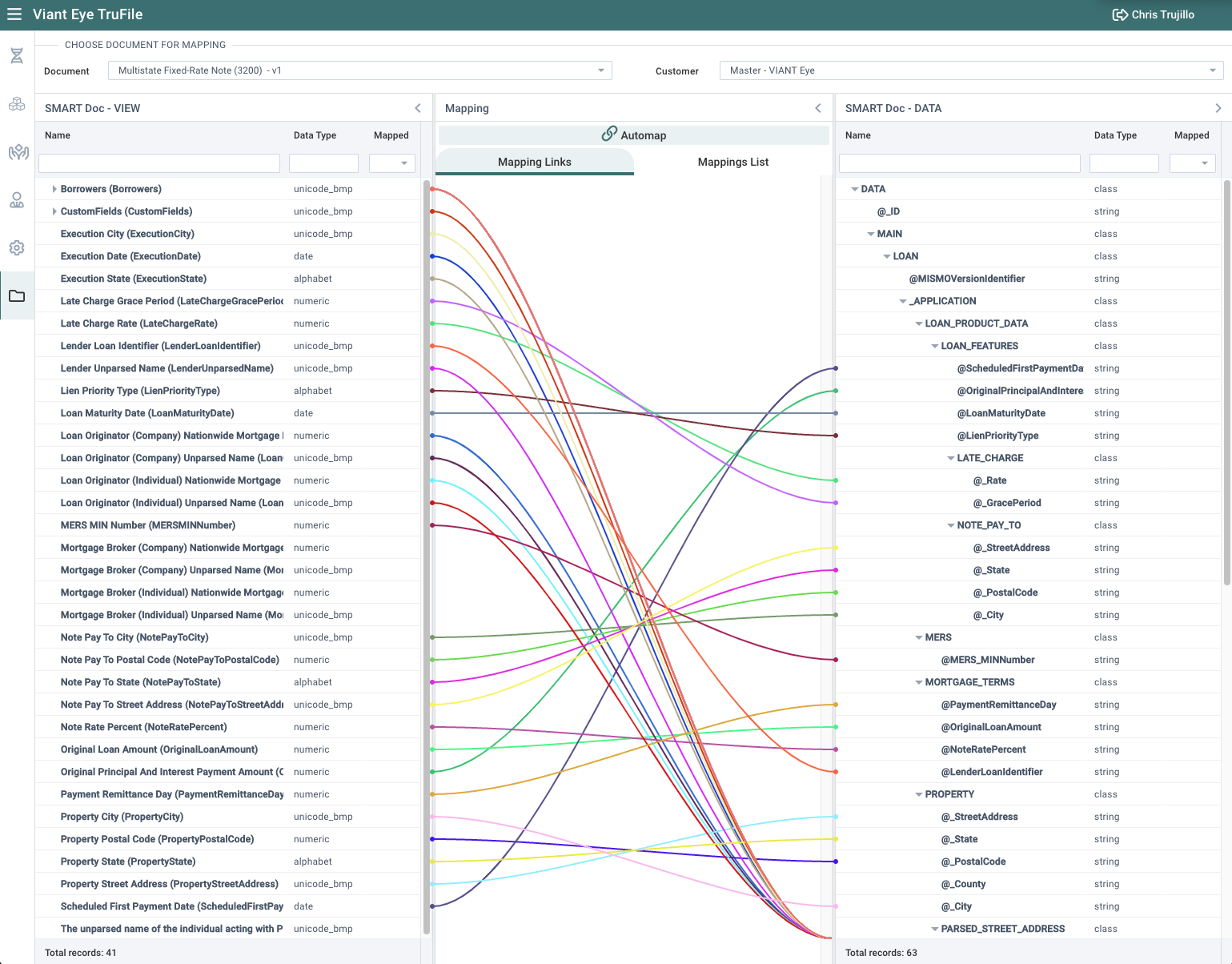Expand the Borrowers tree row
The width and height of the screenshot is (1232, 964).
click(54, 189)
